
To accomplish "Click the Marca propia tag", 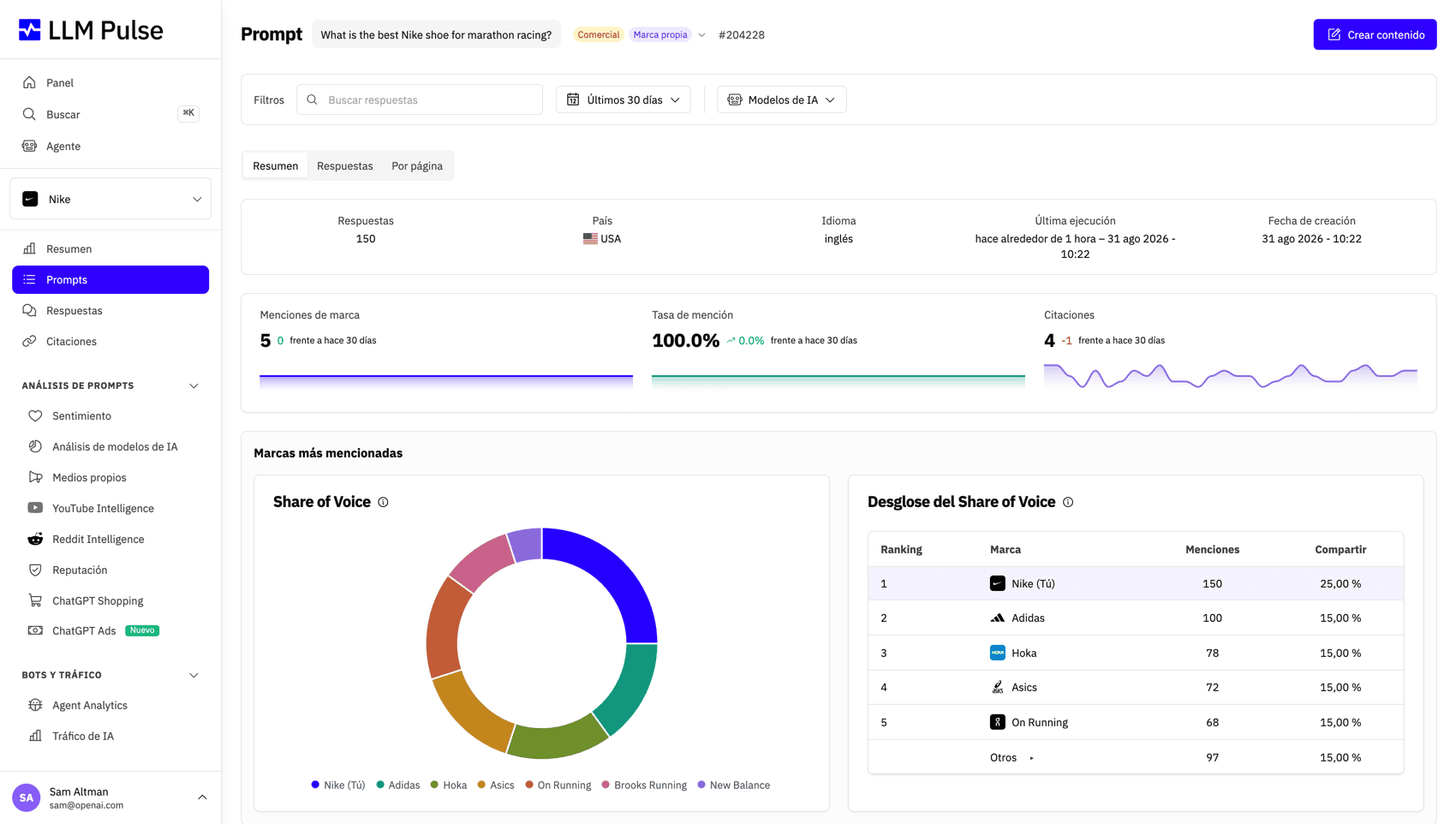I will pos(660,35).
